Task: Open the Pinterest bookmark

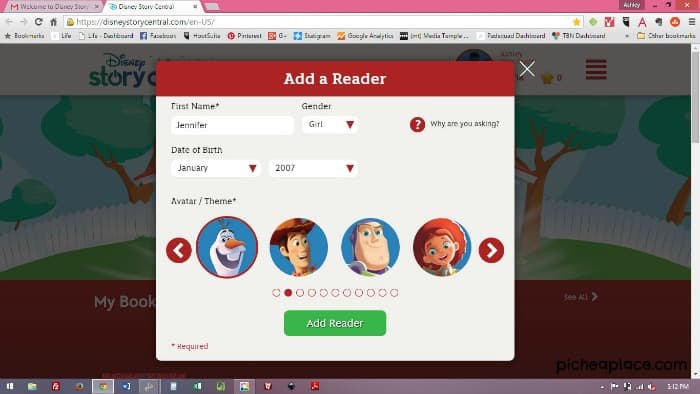Action: (244, 36)
